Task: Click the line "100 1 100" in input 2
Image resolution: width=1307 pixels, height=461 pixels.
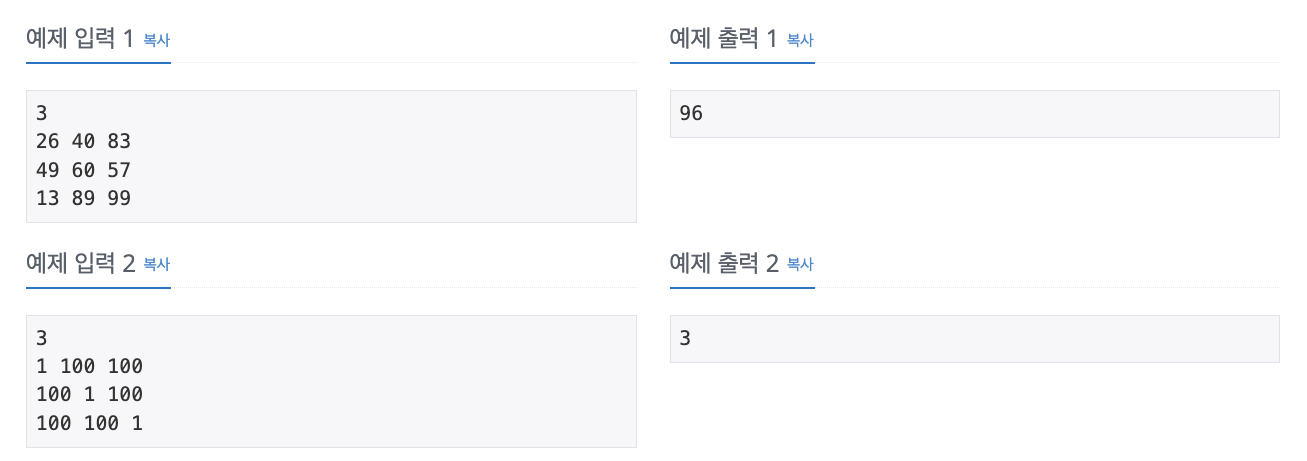Action: [89, 395]
